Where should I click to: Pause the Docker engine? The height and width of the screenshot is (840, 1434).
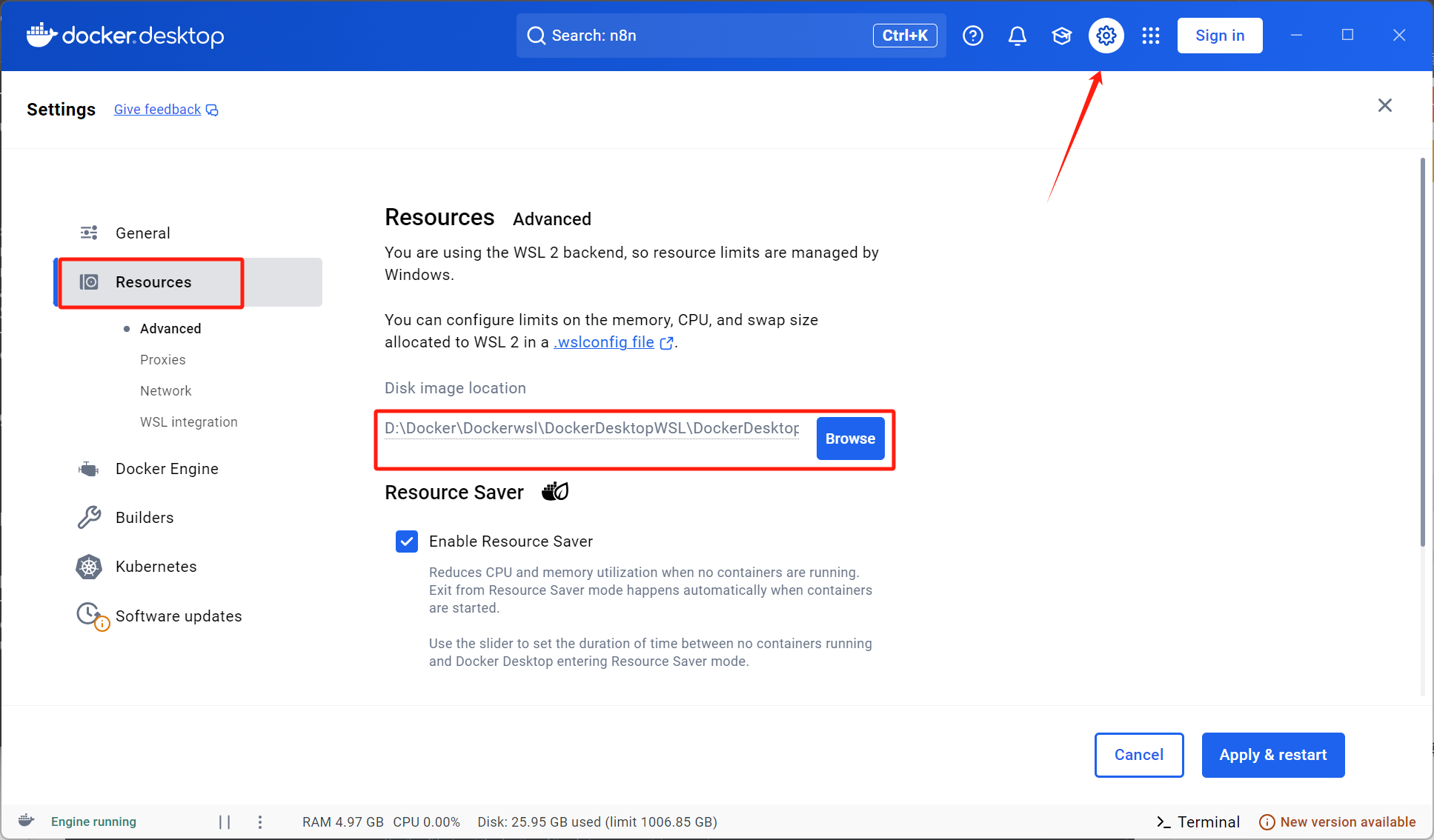pyautogui.click(x=225, y=821)
